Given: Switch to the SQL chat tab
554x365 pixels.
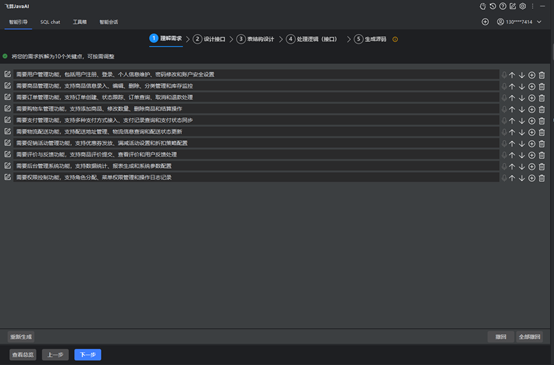Looking at the screenshot, I should pos(50,22).
